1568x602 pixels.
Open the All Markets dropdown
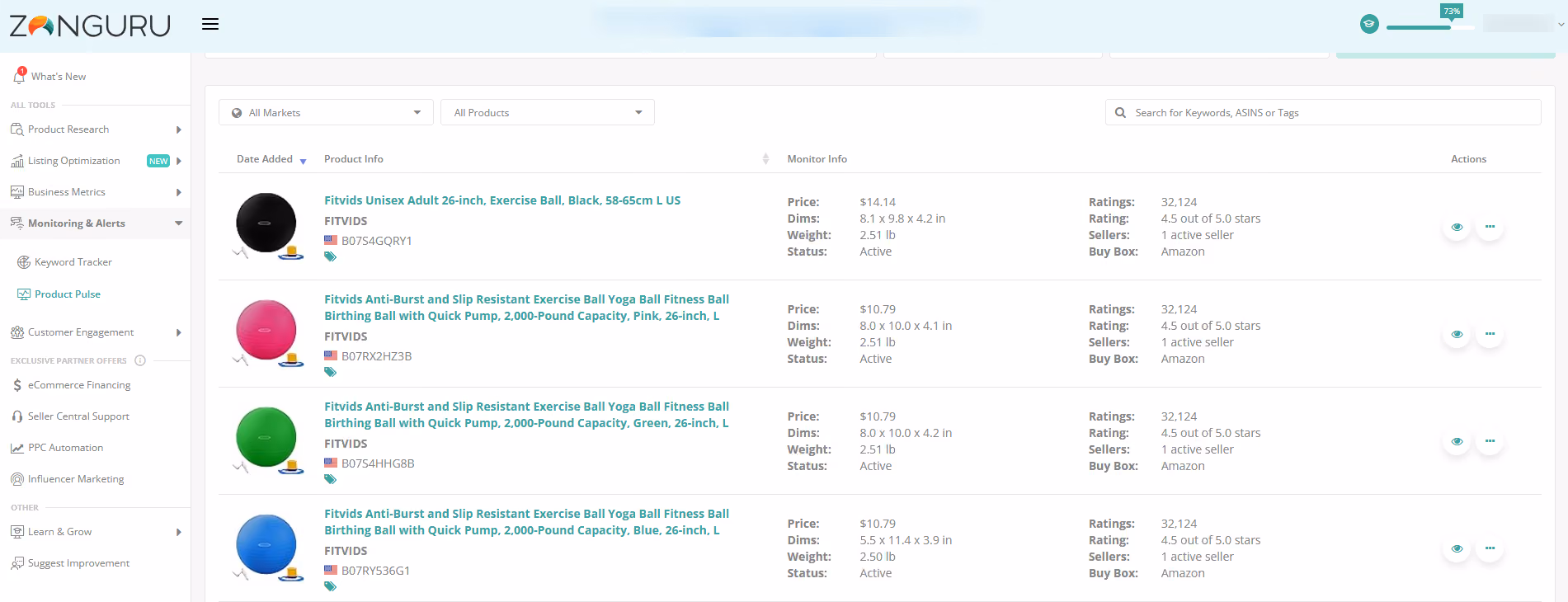click(x=326, y=112)
